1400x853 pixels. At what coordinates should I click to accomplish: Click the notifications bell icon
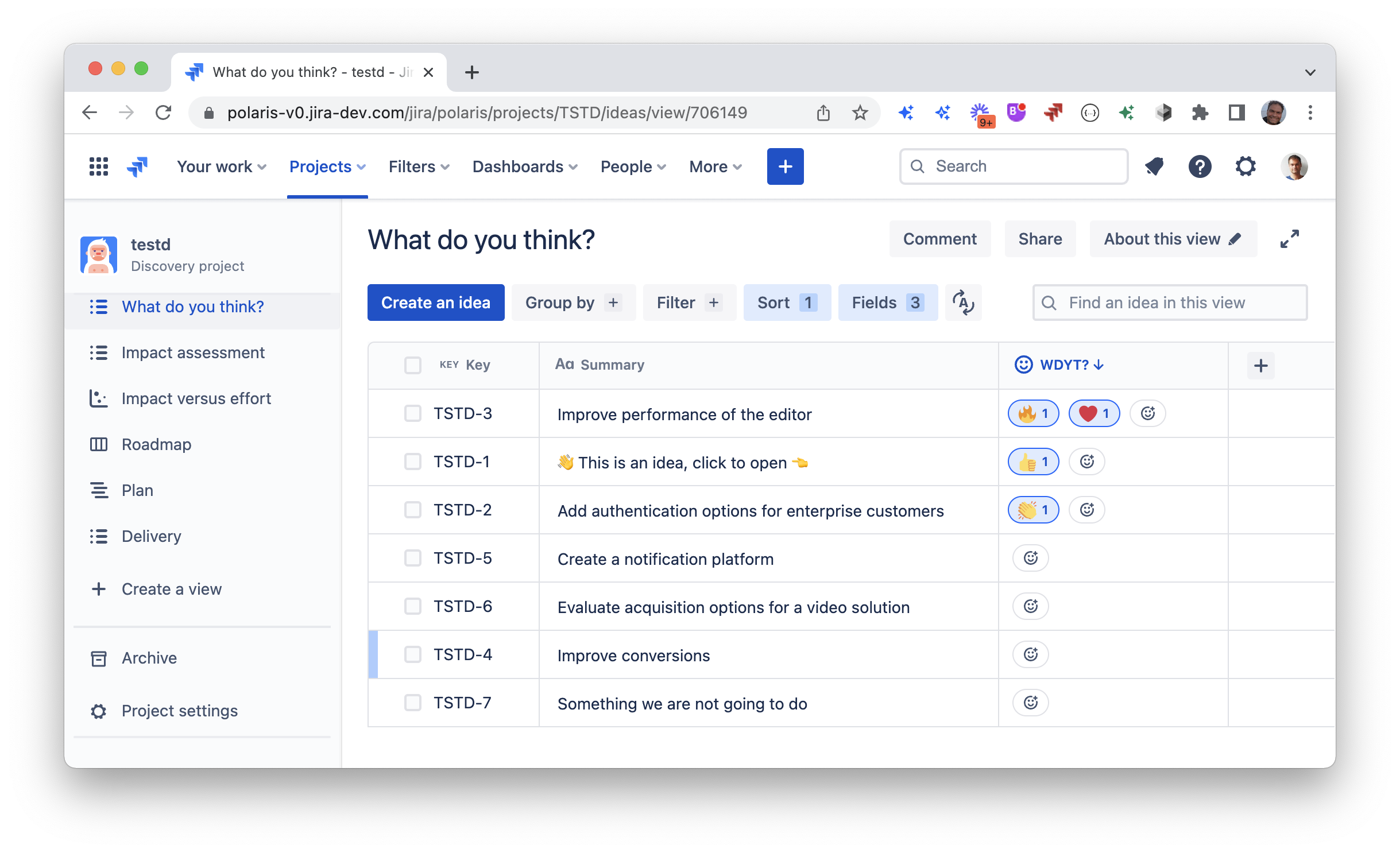click(x=1154, y=166)
